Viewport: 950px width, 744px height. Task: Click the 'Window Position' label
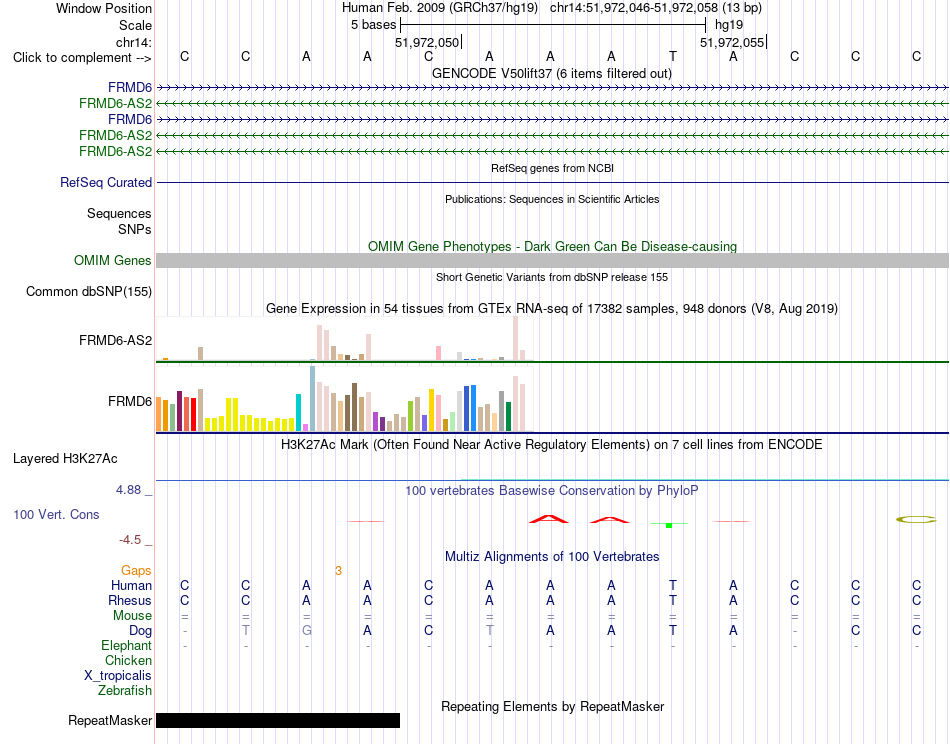tap(104, 8)
